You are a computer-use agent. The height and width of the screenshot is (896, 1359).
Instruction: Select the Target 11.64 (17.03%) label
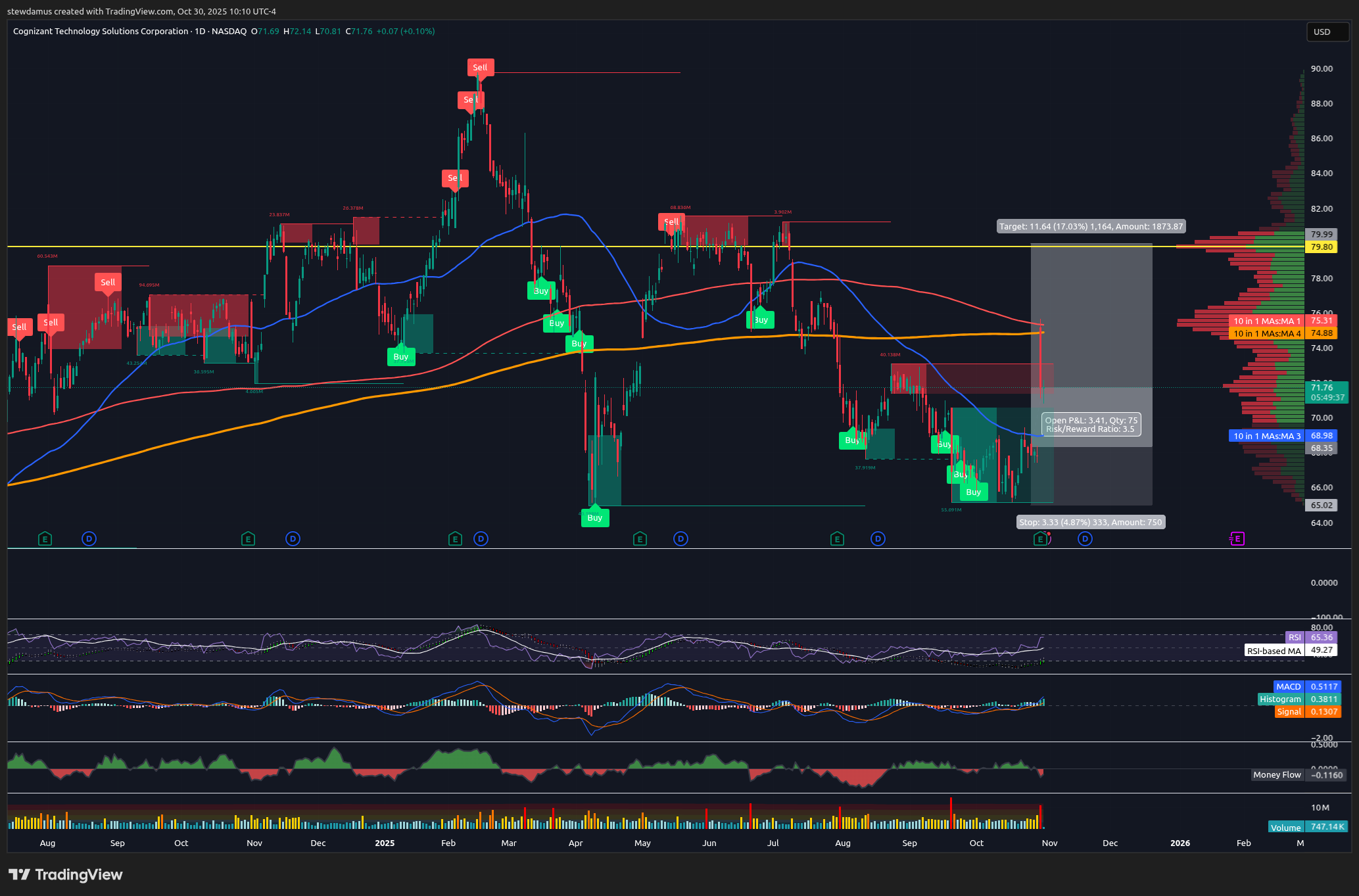[1091, 226]
